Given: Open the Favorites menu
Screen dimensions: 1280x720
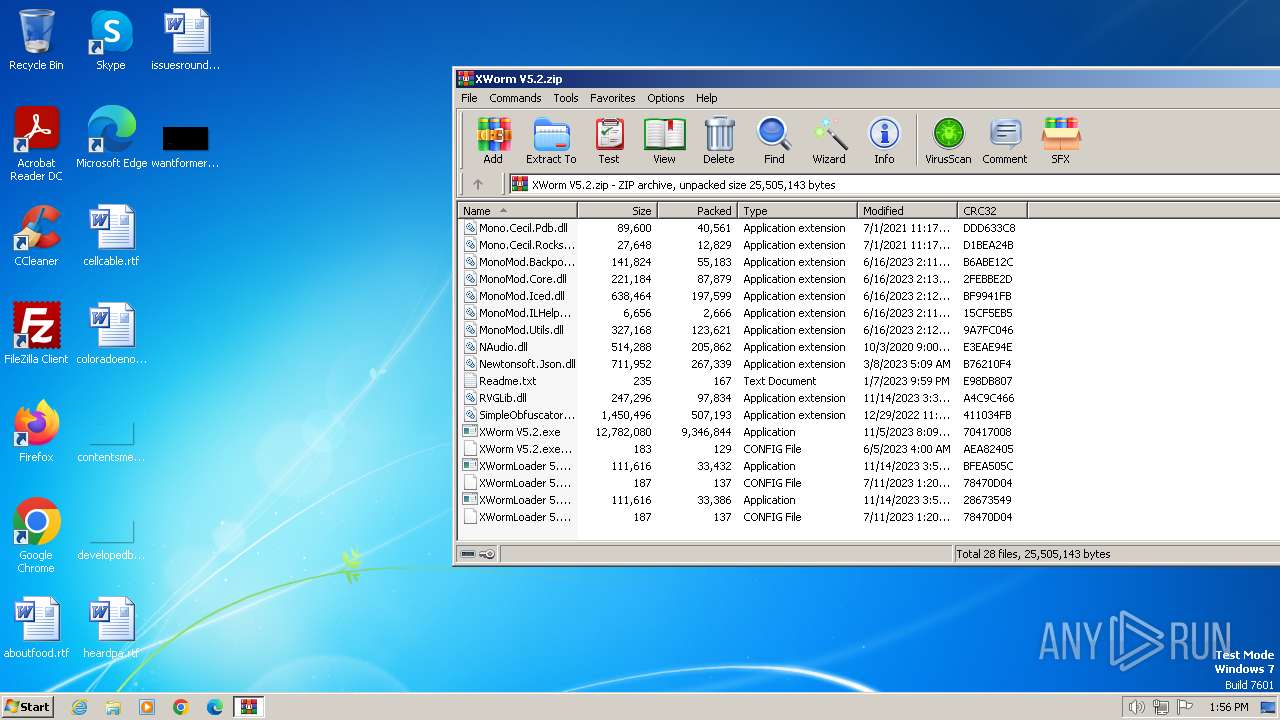Looking at the screenshot, I should (612, 98).
